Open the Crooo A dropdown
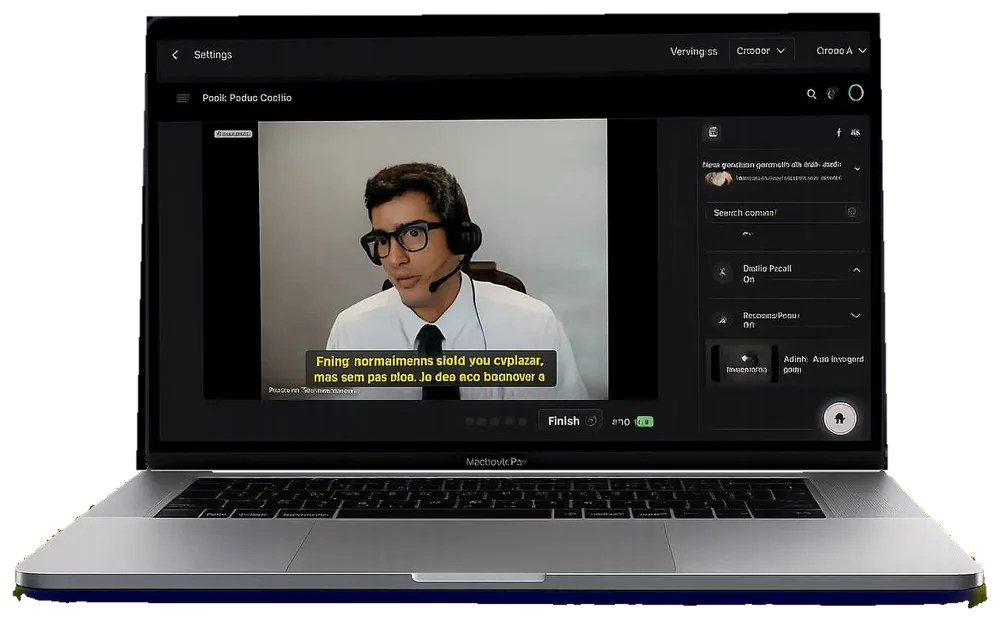 [841, 51]
